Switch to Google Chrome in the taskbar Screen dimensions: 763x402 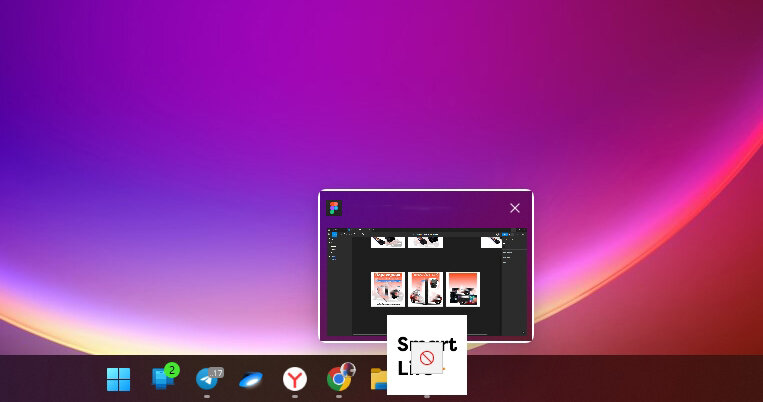coord(339,378)
